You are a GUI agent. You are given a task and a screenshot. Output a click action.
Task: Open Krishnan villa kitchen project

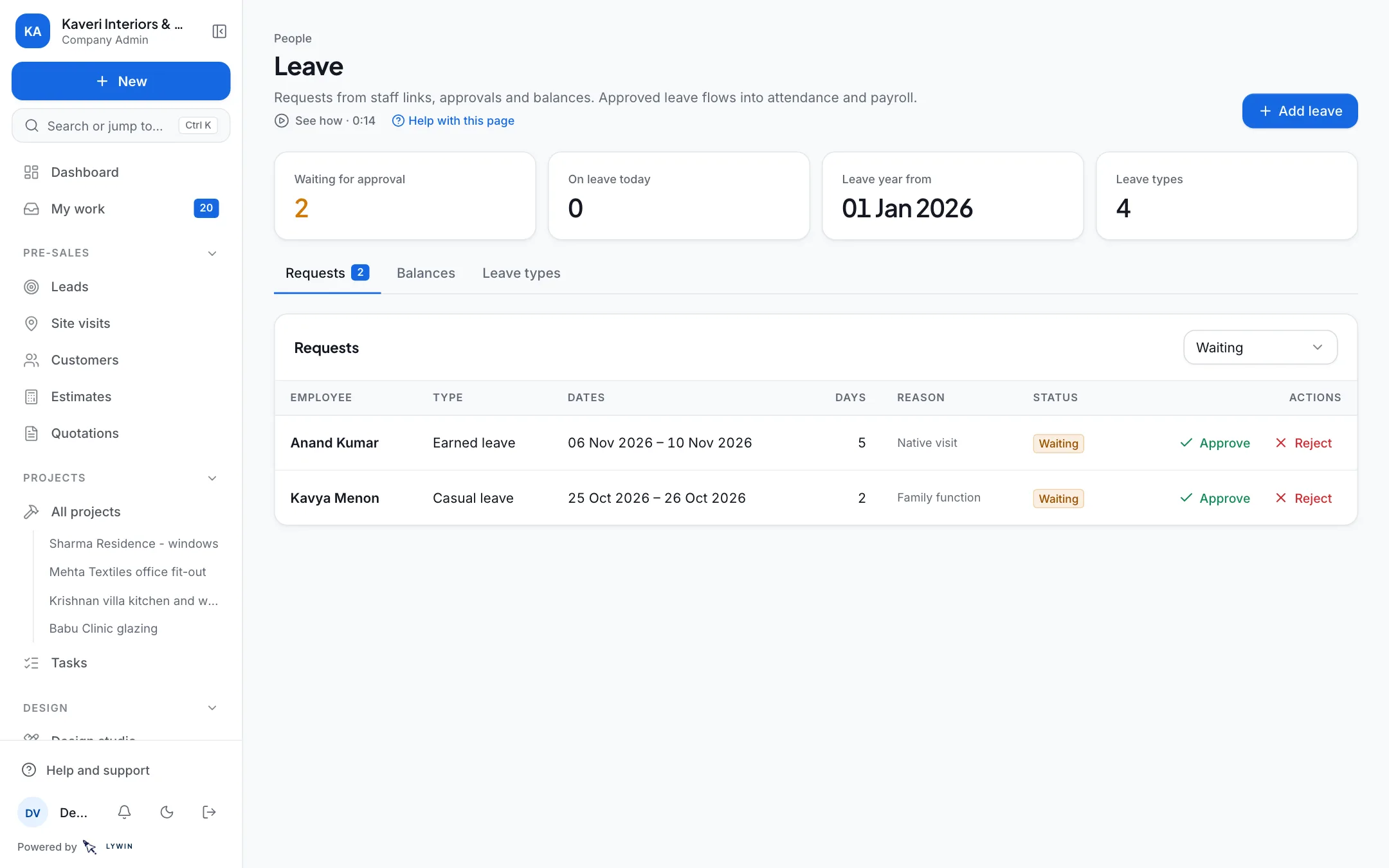pyautogui.click(x=134, y=601)
